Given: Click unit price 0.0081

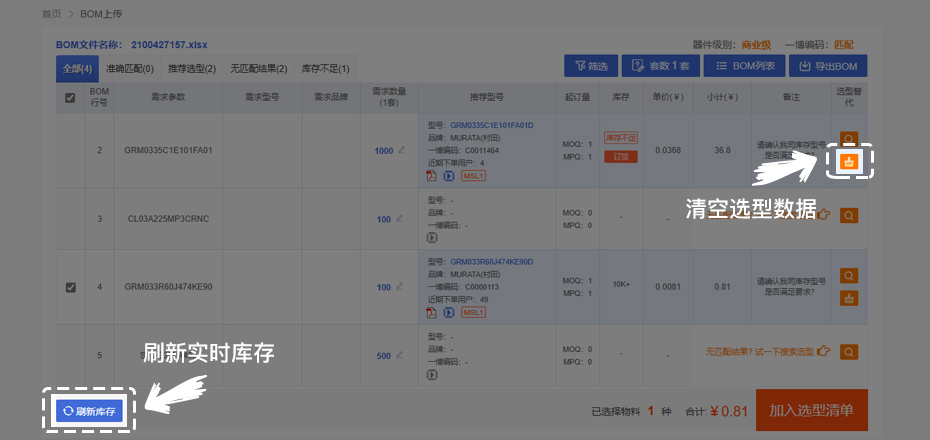Looking at the screenshot, I should coord(668,287).
